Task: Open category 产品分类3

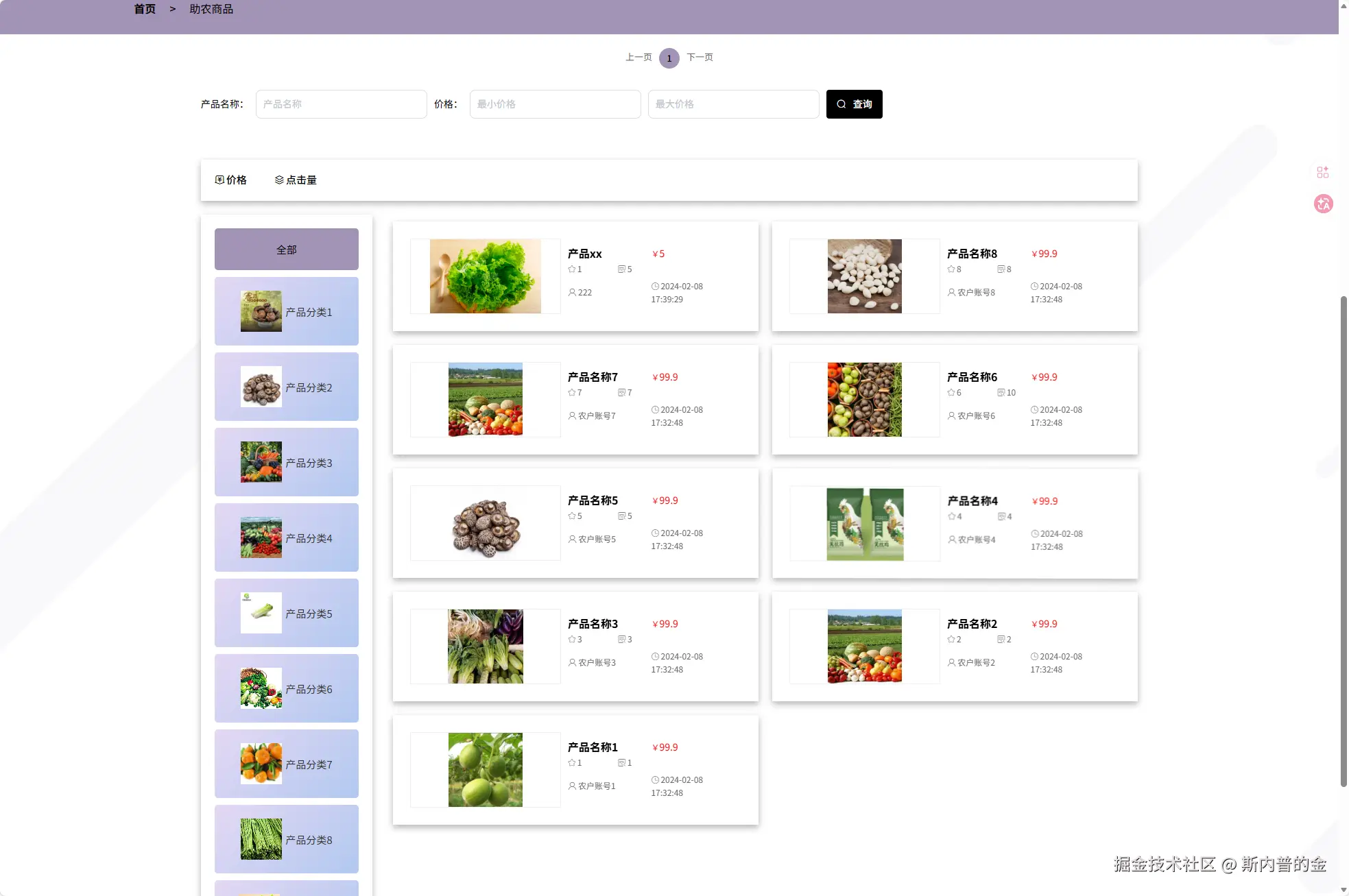Action: click(286, 462)
